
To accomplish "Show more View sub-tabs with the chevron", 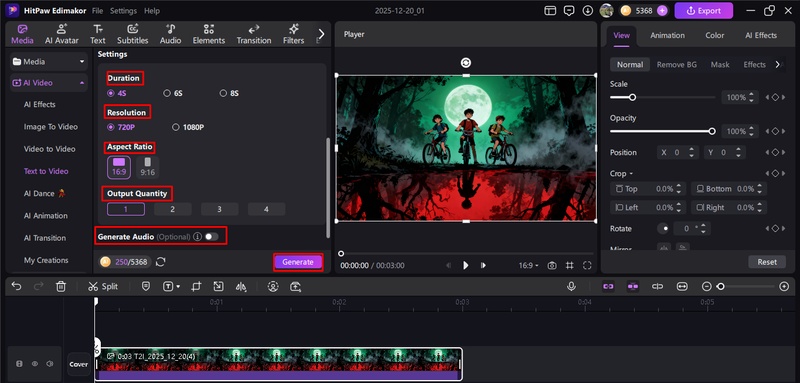I will (x=778, y=65).
